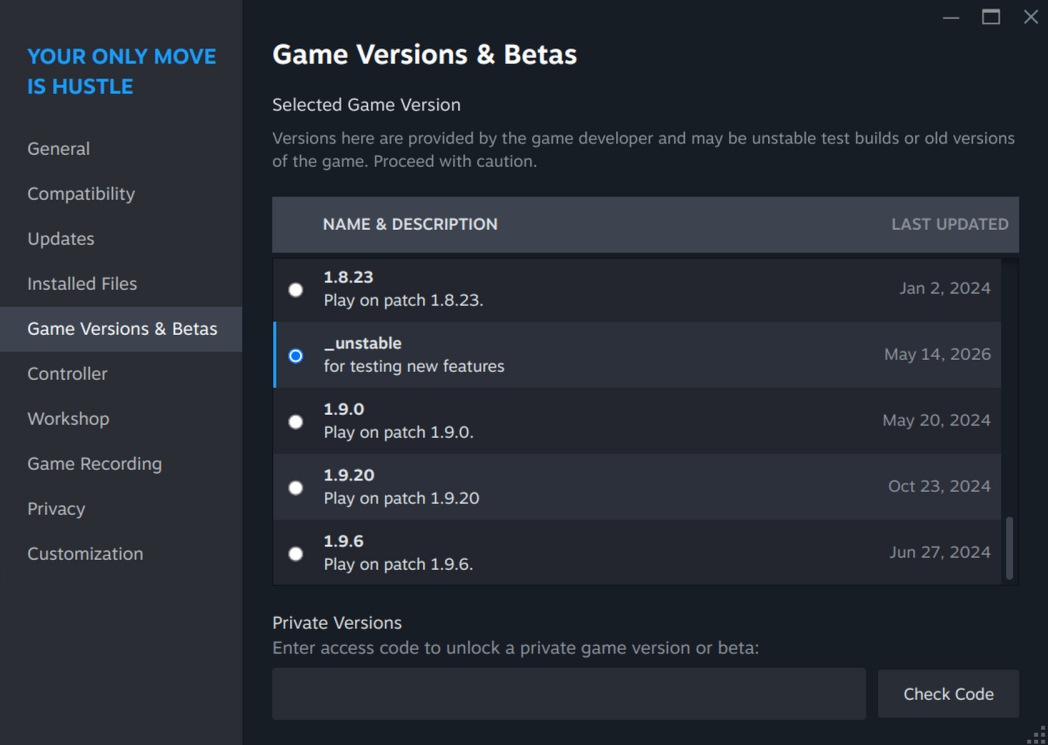Select the 1.9.0 version radio button
Viewport: 1048px width, 745px height.
pyautogui.click(x=295, y=422)
